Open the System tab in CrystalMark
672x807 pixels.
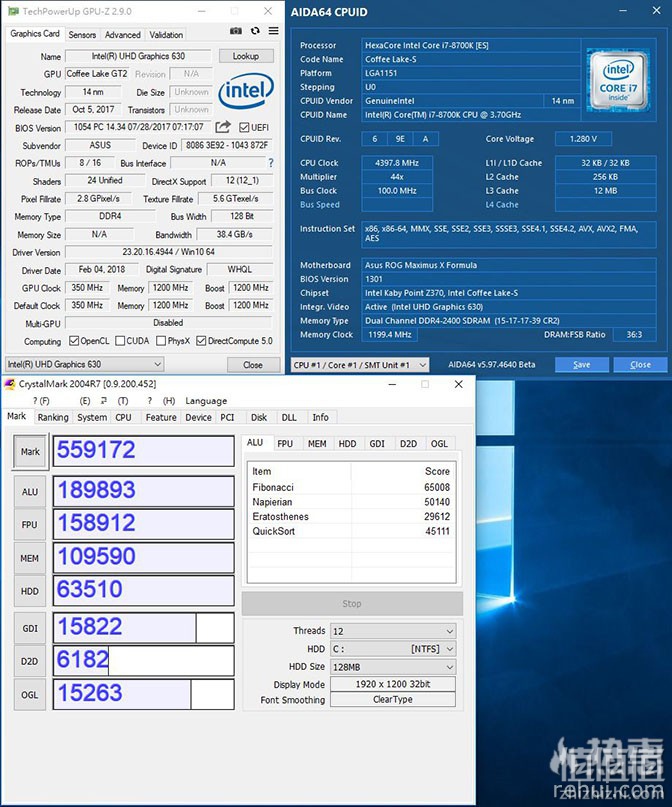coord(92,417)
